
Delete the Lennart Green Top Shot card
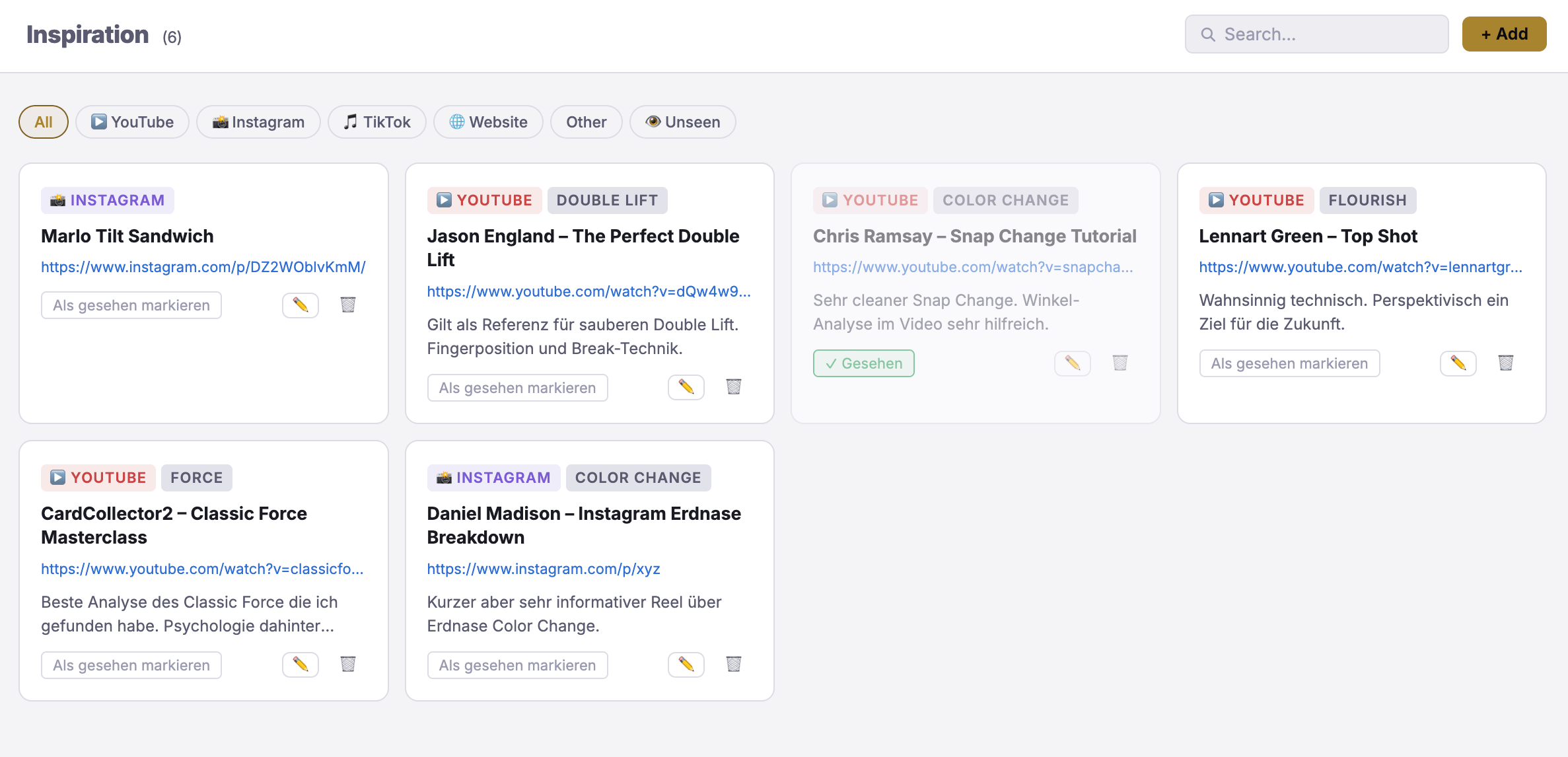pyautogui.click(x=1506, y=363)
